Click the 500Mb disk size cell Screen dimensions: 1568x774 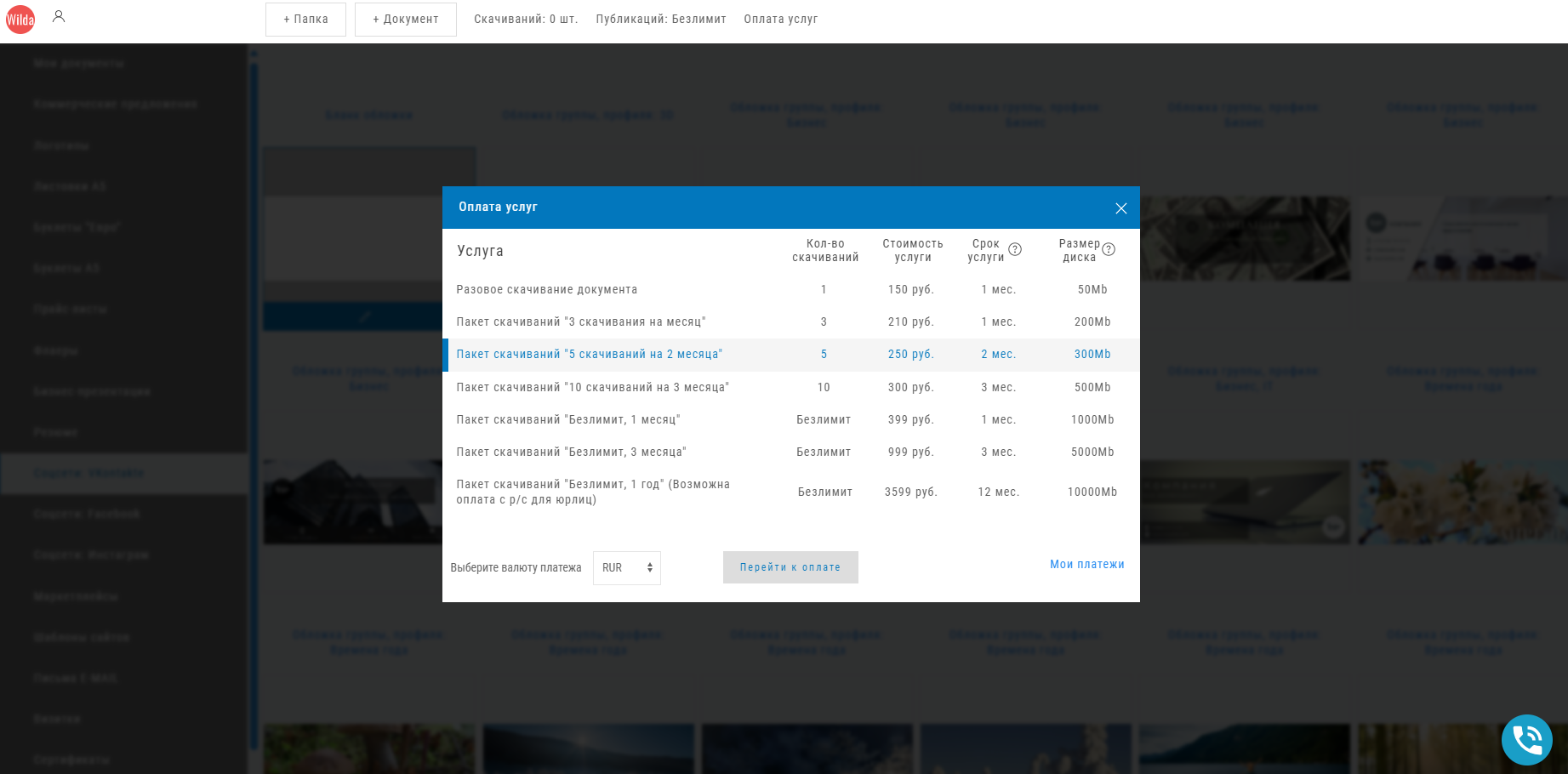click(1092, 388)
